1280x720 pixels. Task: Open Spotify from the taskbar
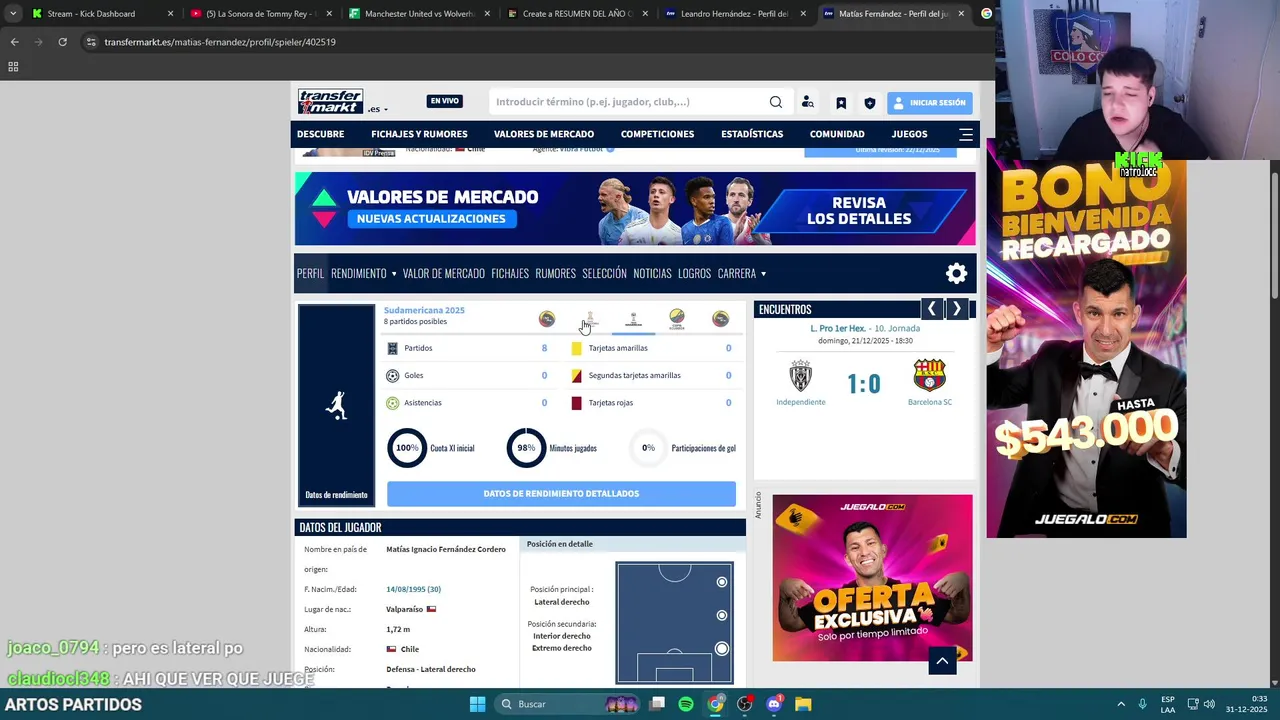coord(686,704)
